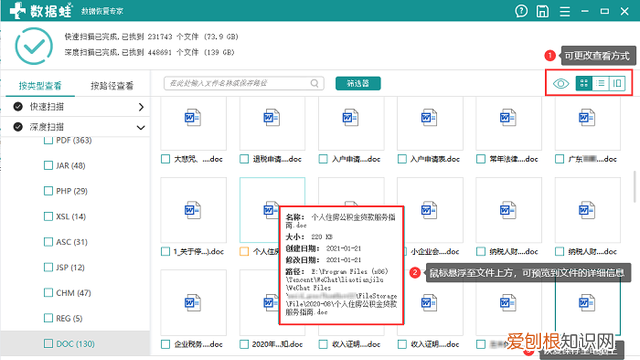Tick the JSP (12) type checkbox

[x=48, y=267]
